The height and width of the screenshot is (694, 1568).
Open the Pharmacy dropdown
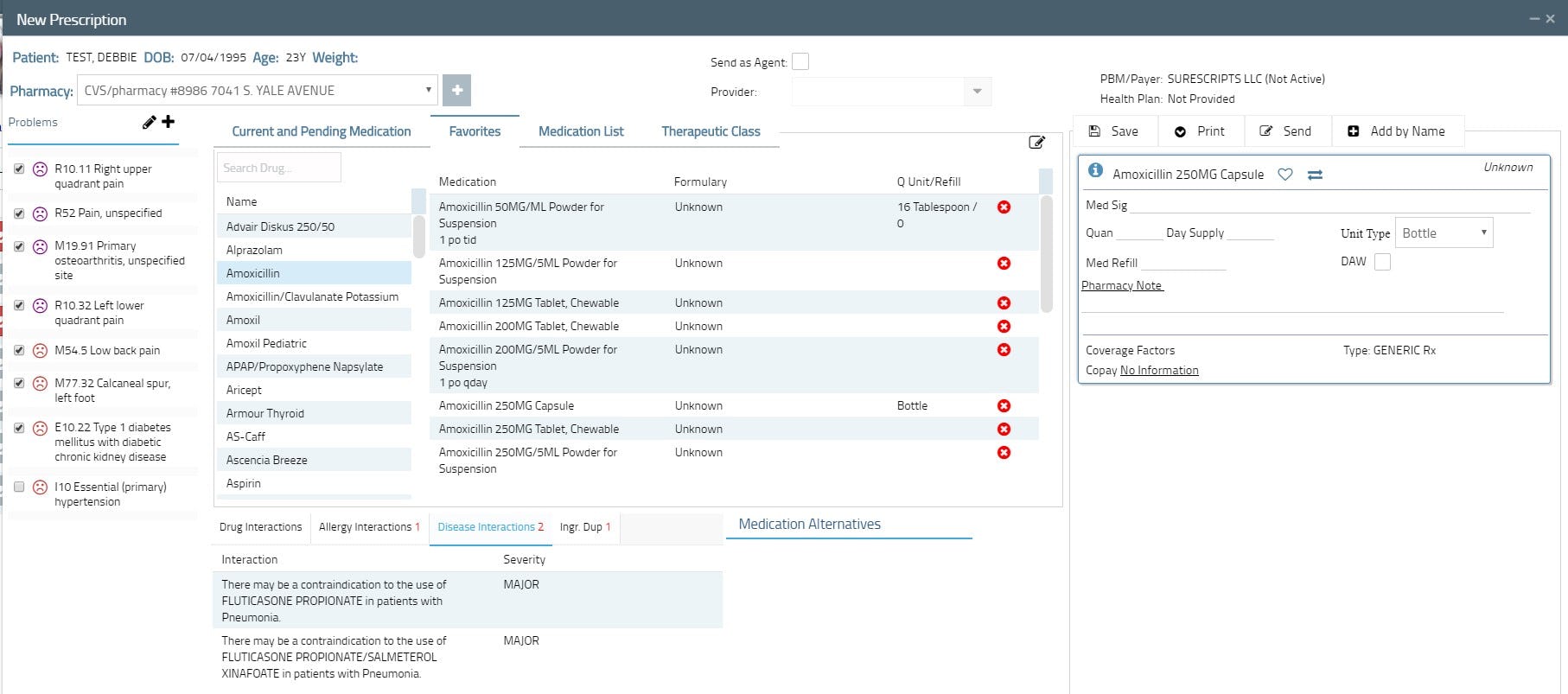(x=258, y=90)
